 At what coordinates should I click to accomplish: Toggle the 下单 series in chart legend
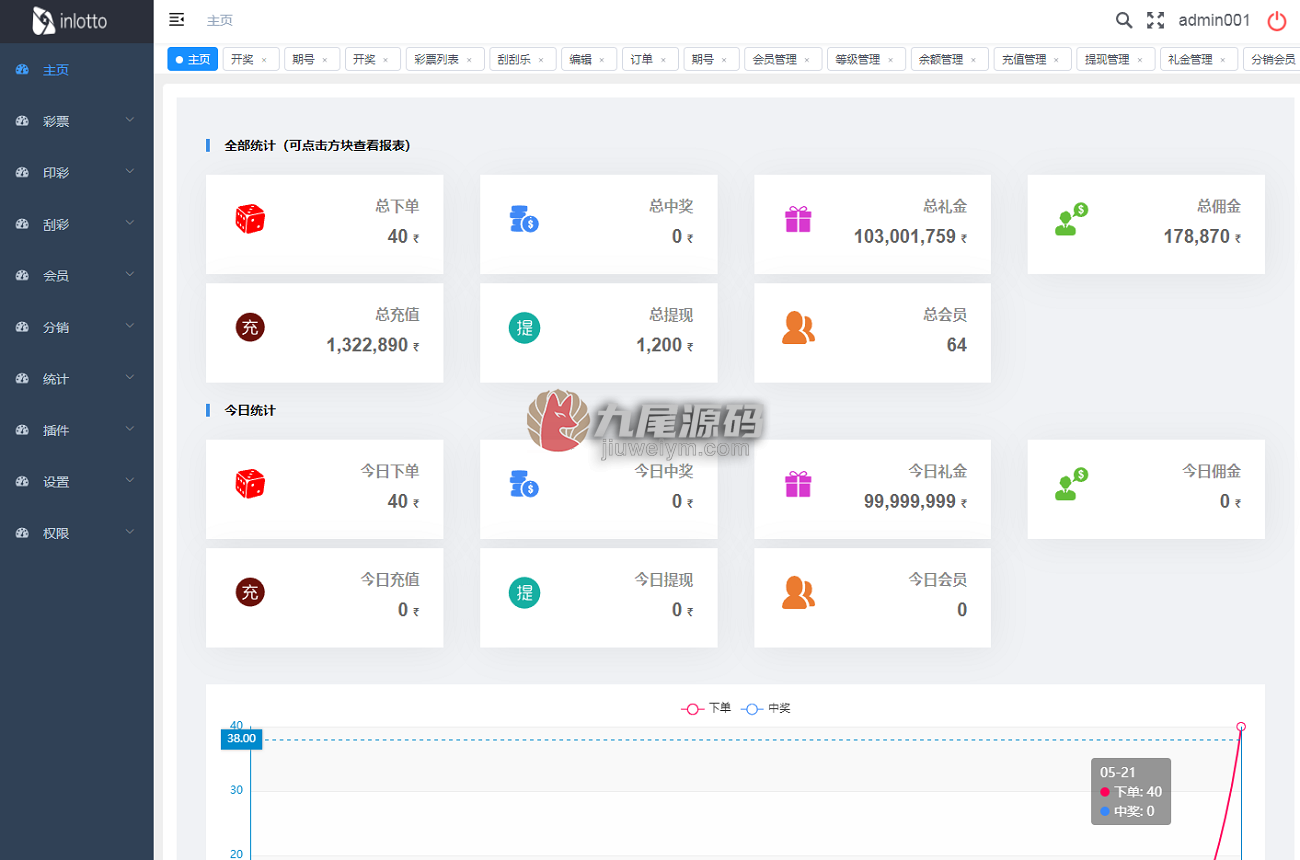tap(706, 708)
